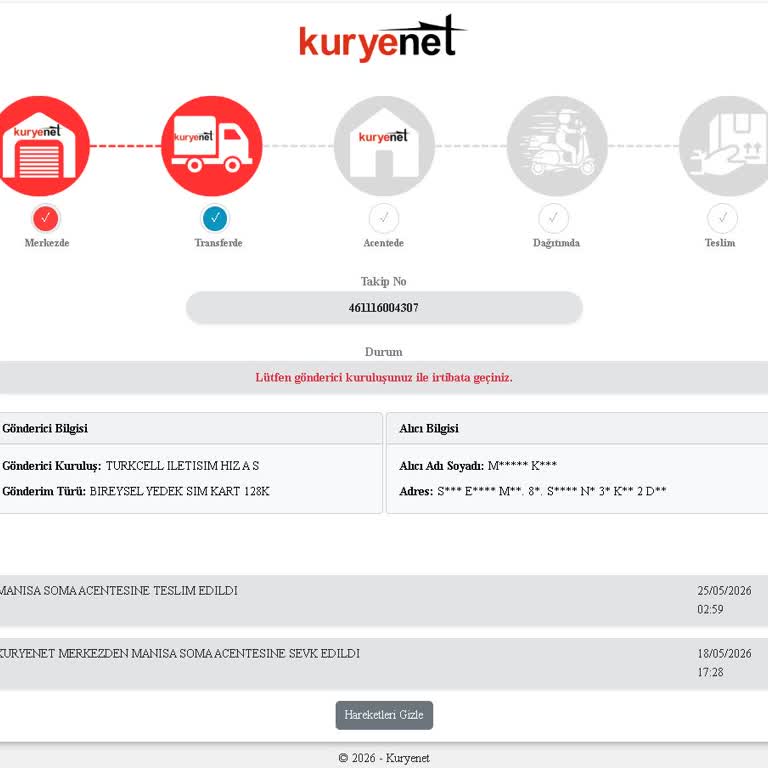The width and height of the screenshot is (768, 768).
Task: Click the Takip No label
Action: [384, 282]
